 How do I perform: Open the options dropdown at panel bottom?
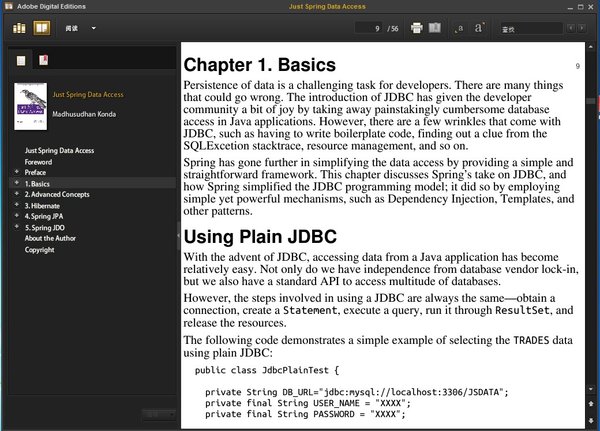tap(159, 414)
